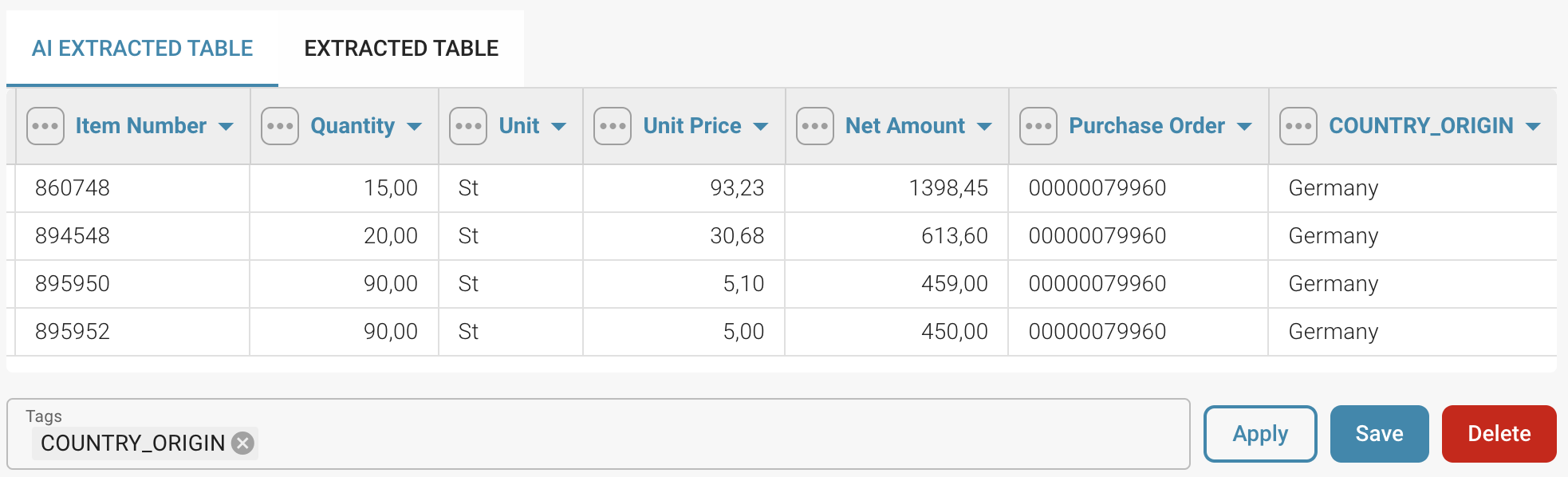This screenshot has width=1568, height=477.
Task: Expand the Item Number header dropdown
Action: (227, 126)
